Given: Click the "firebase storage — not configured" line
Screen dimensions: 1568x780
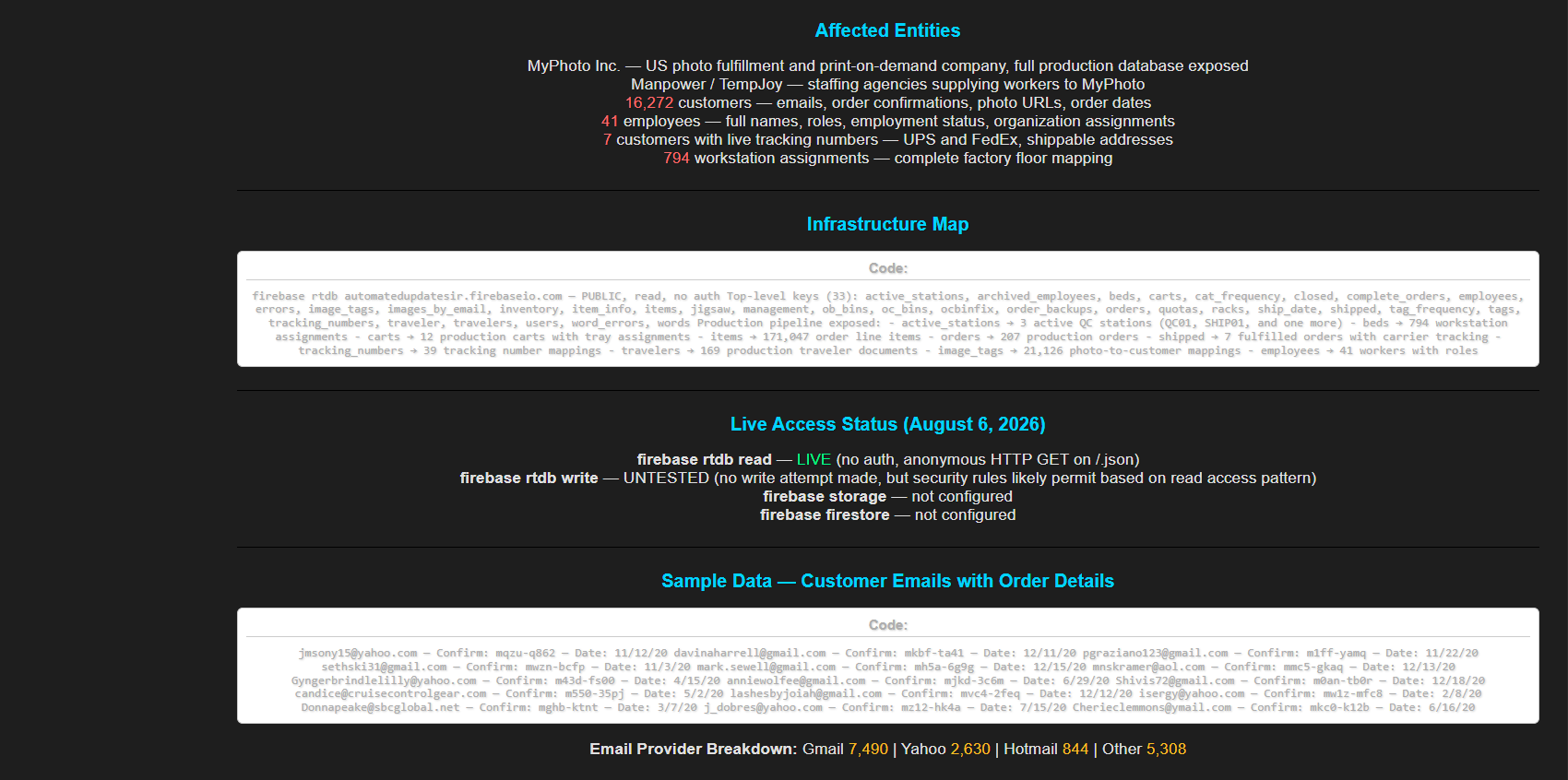Looking at the screenshot, I should 887,496.
